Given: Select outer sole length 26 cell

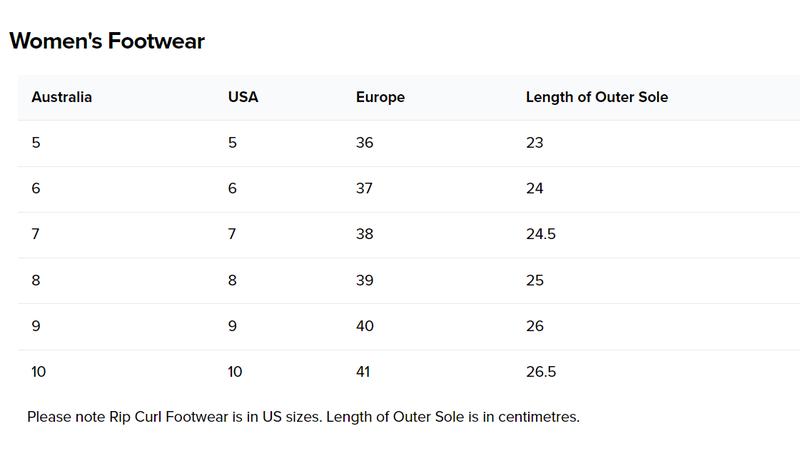Looking at the screenshot, I should click(x=535, y=325).
